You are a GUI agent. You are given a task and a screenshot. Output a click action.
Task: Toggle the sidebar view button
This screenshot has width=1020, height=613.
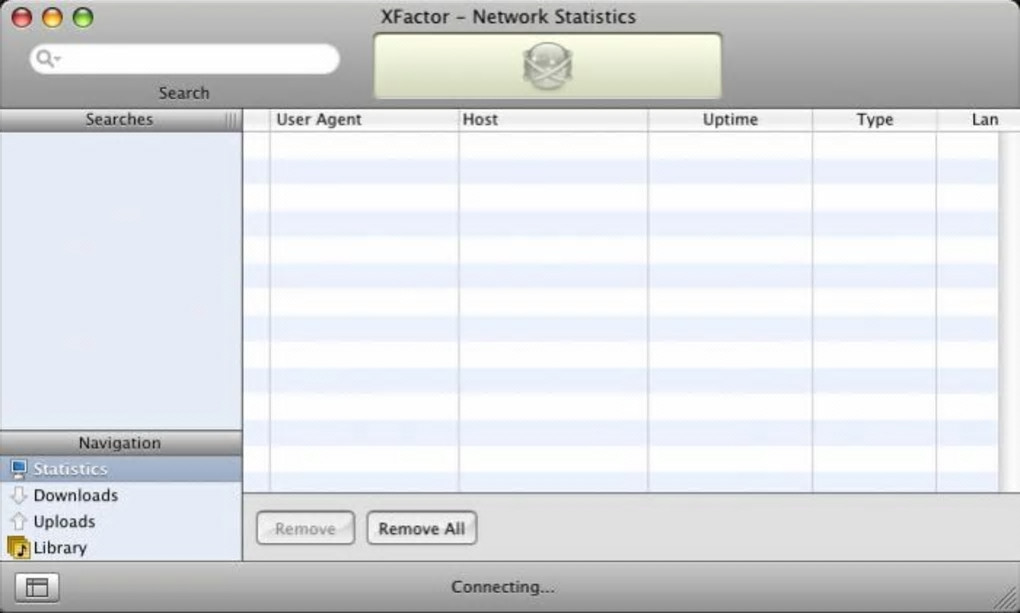click(x=36, y=587)
